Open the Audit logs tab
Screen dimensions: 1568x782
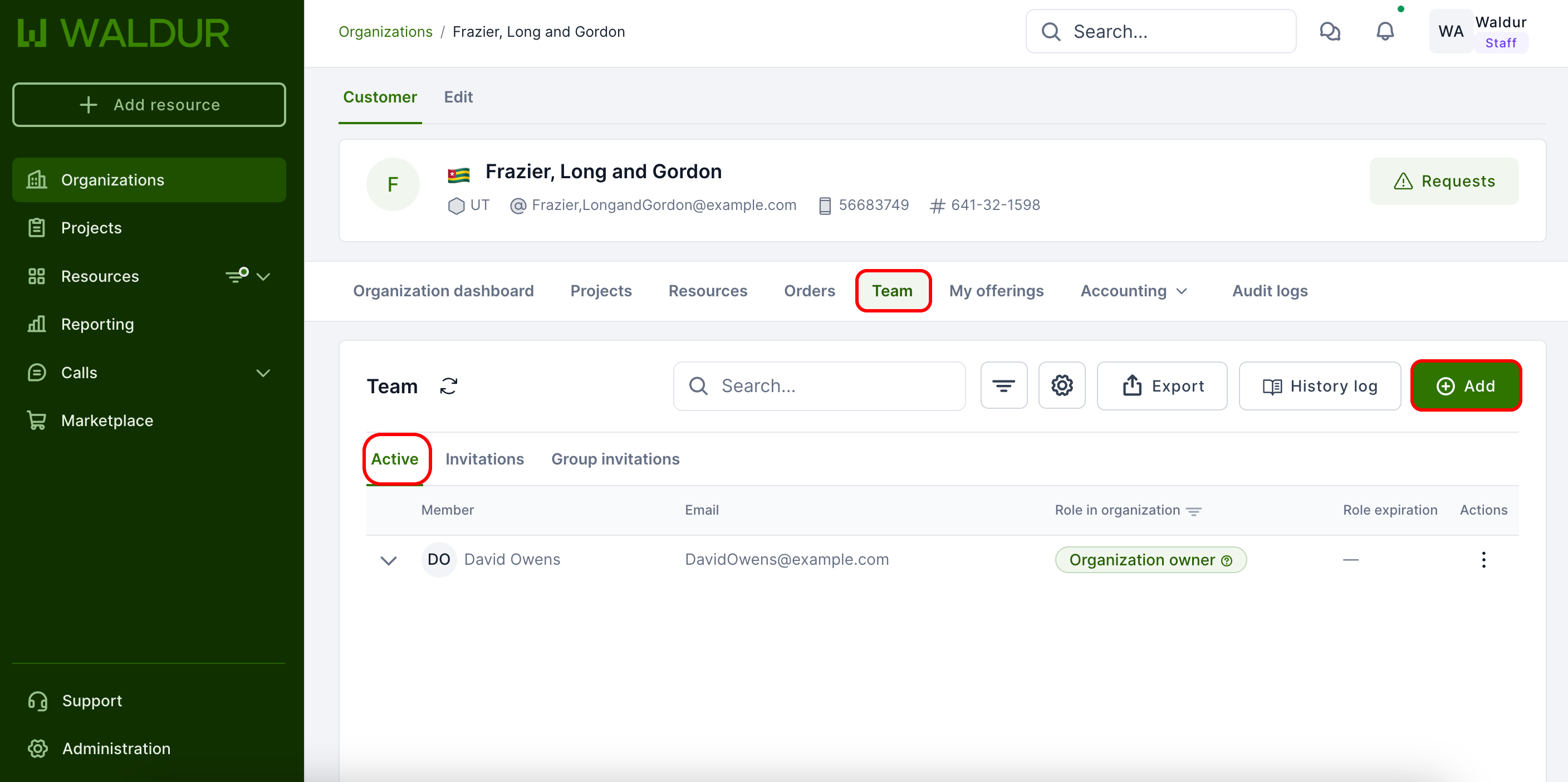1270,291
